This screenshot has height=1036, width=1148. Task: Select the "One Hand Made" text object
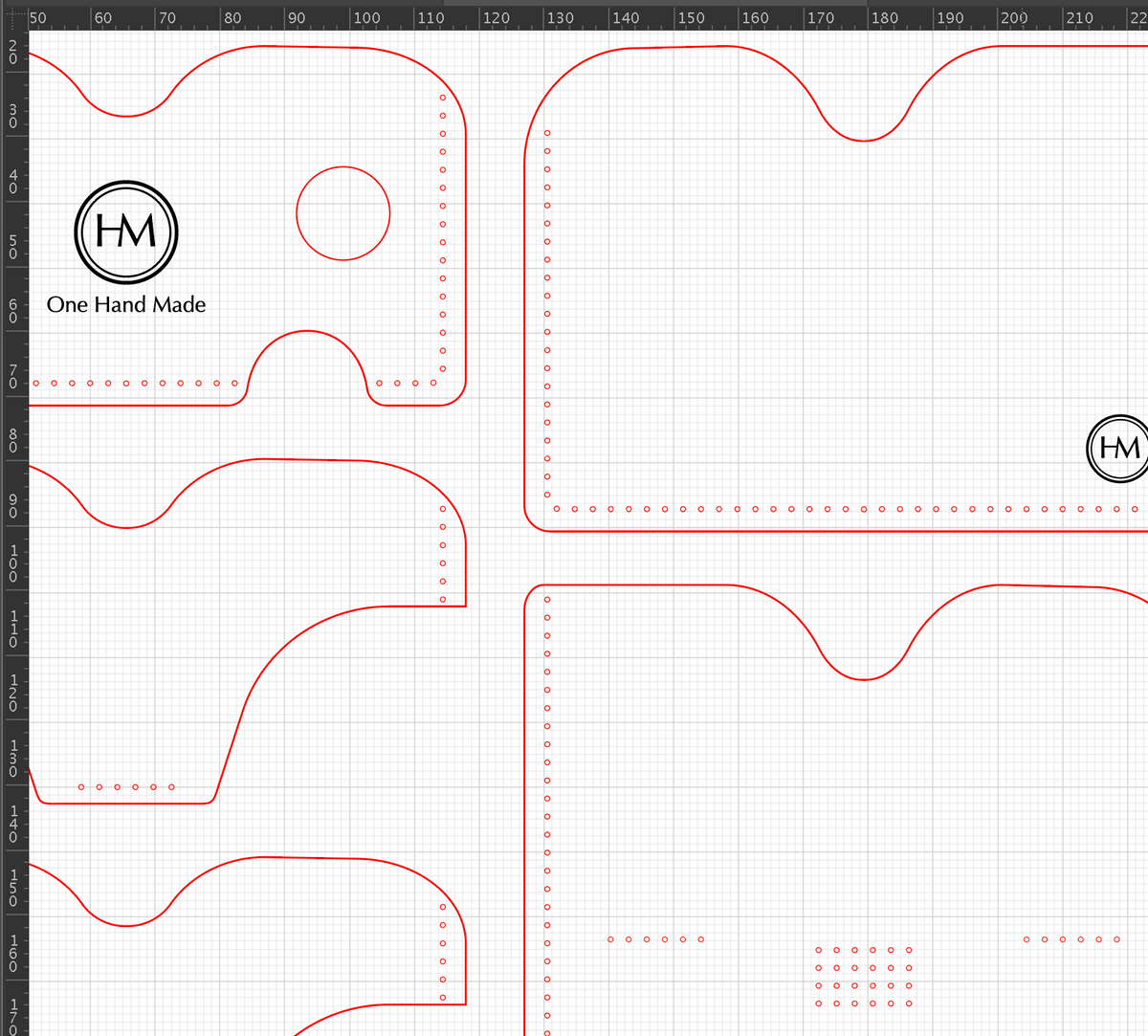tap(126, 304)
